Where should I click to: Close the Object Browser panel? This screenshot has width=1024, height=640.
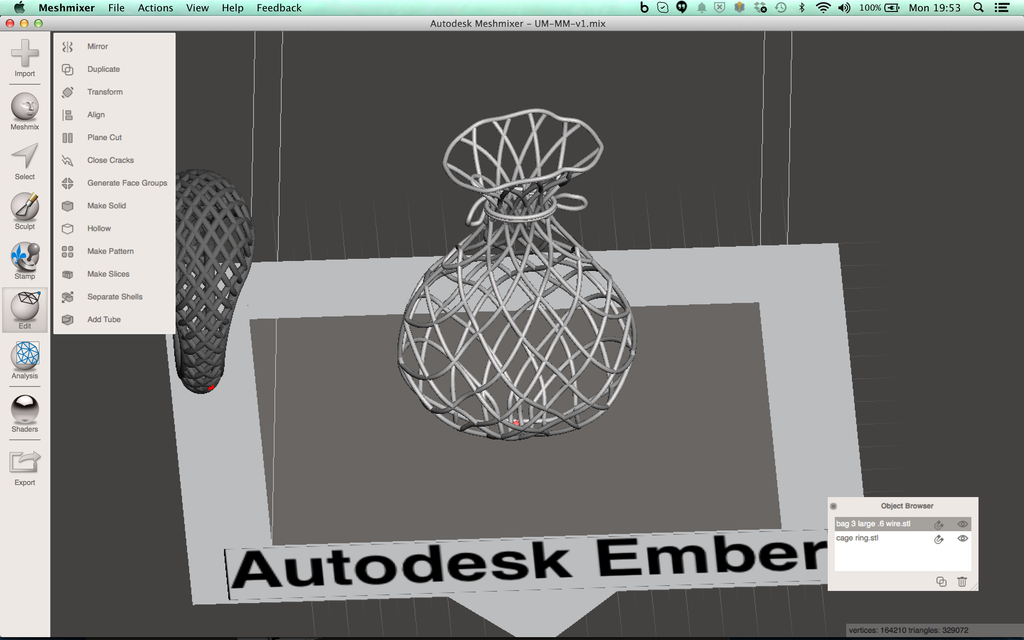pyautogui.click(x=833, y=506)
